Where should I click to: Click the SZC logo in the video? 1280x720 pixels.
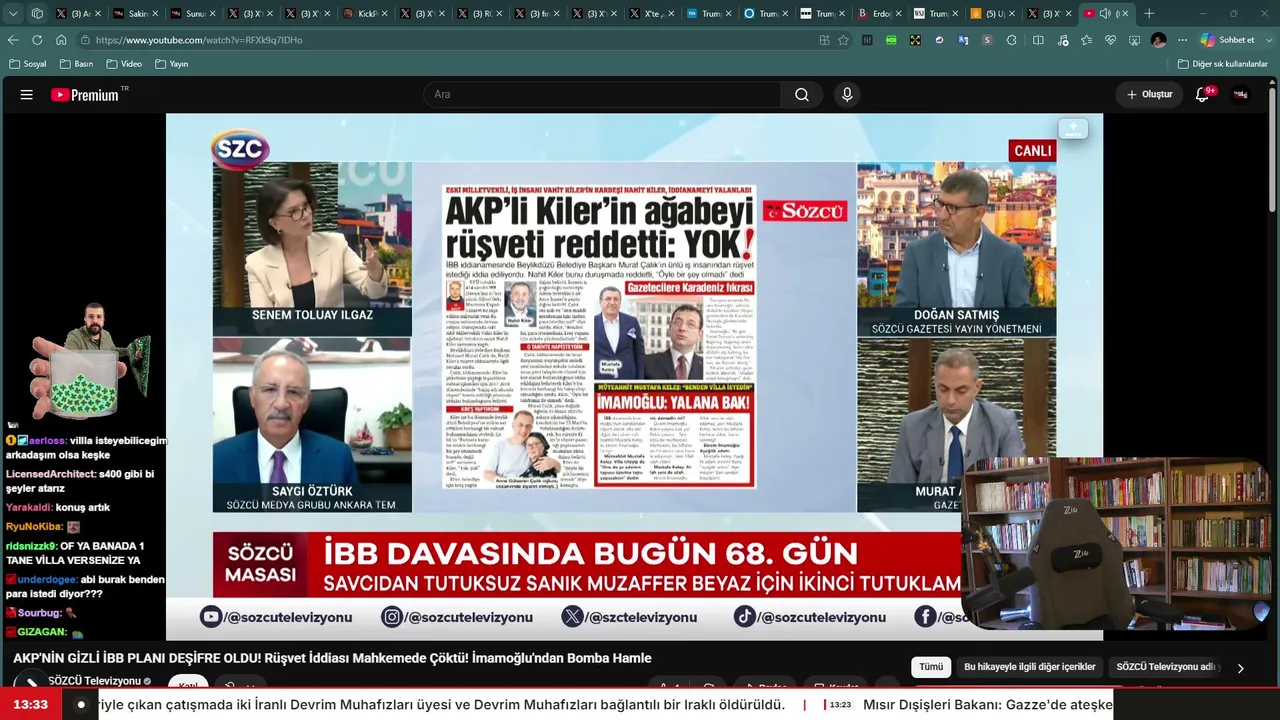click(x=240, y=150)
